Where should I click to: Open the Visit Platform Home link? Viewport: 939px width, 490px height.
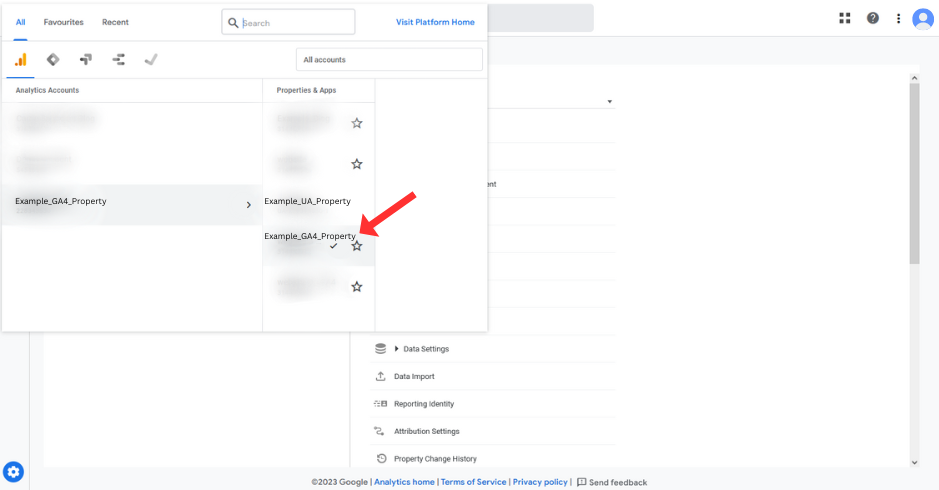pyautogui.click(x=435, y=22)
